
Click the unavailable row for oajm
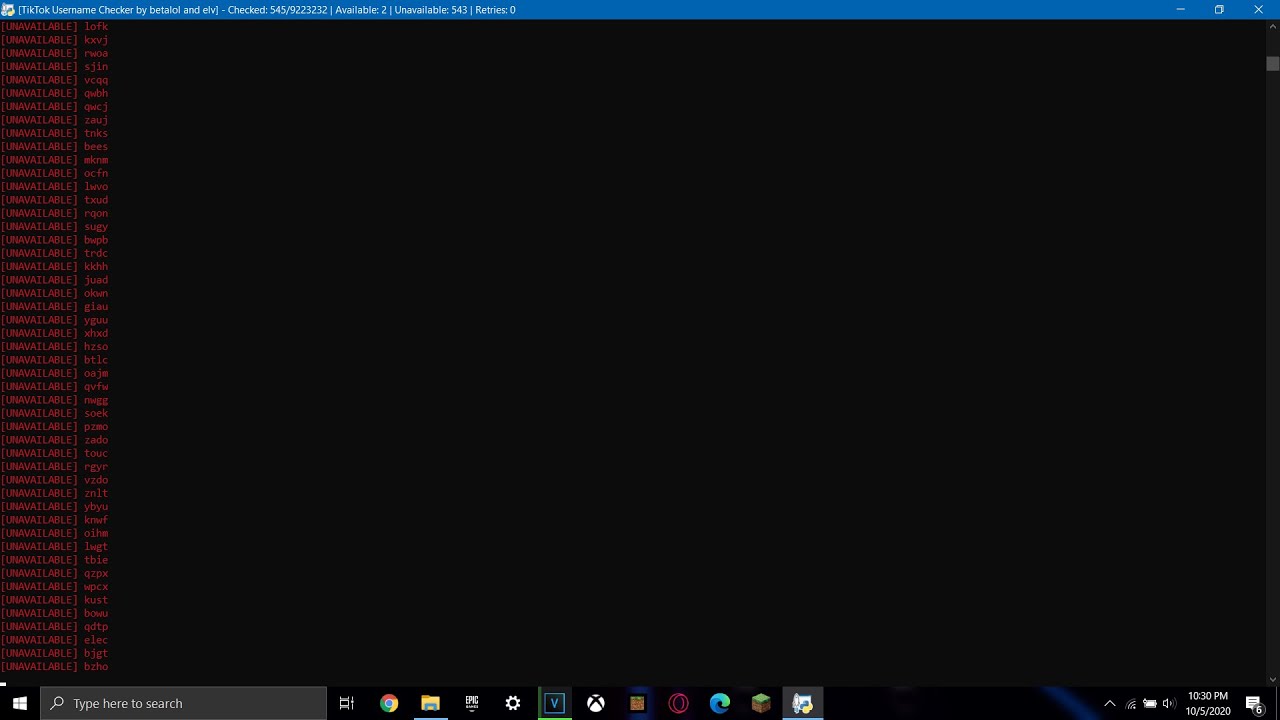tap(54, 373)
